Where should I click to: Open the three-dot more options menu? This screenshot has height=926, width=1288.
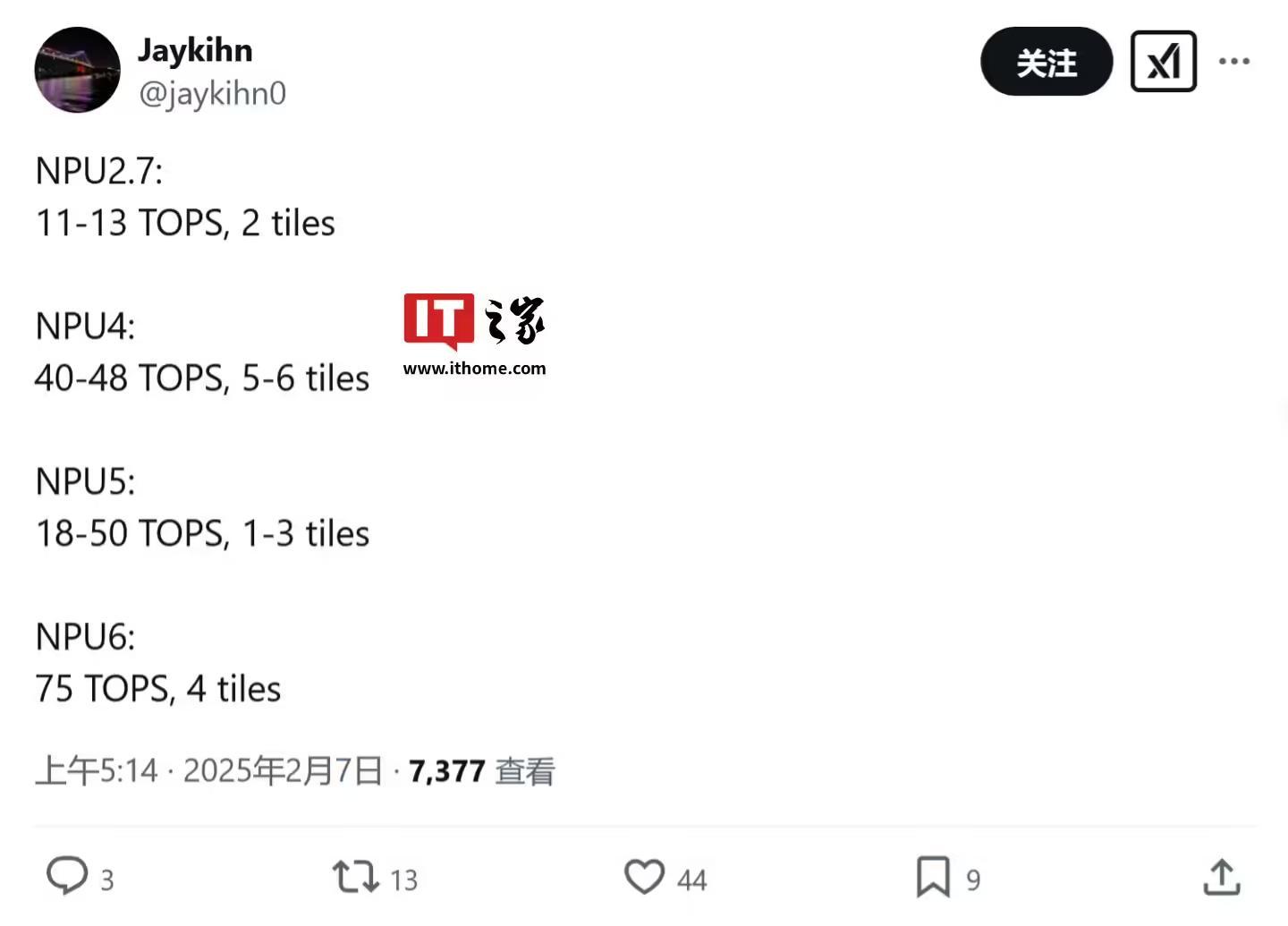(x=1234, y=62)
